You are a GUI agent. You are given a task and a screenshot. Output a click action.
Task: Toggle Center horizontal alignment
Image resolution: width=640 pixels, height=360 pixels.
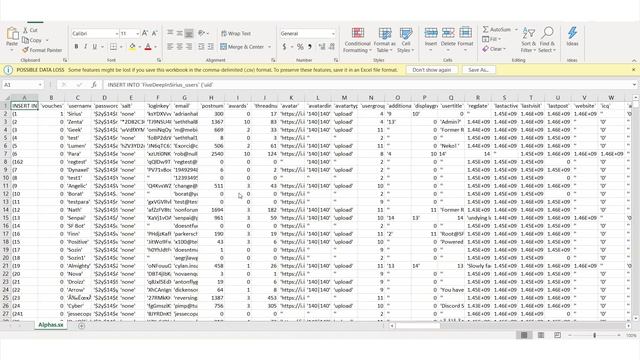pos(180,47)
